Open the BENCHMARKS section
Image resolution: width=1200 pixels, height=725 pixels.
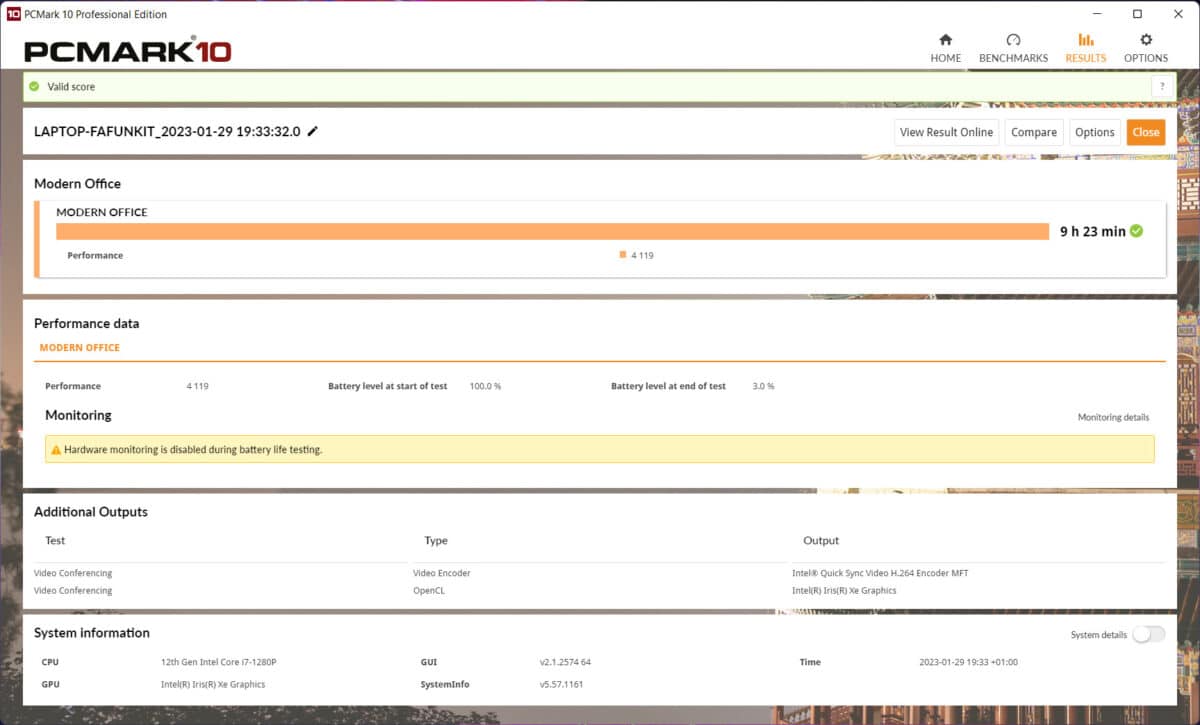tap(1013, 48)
